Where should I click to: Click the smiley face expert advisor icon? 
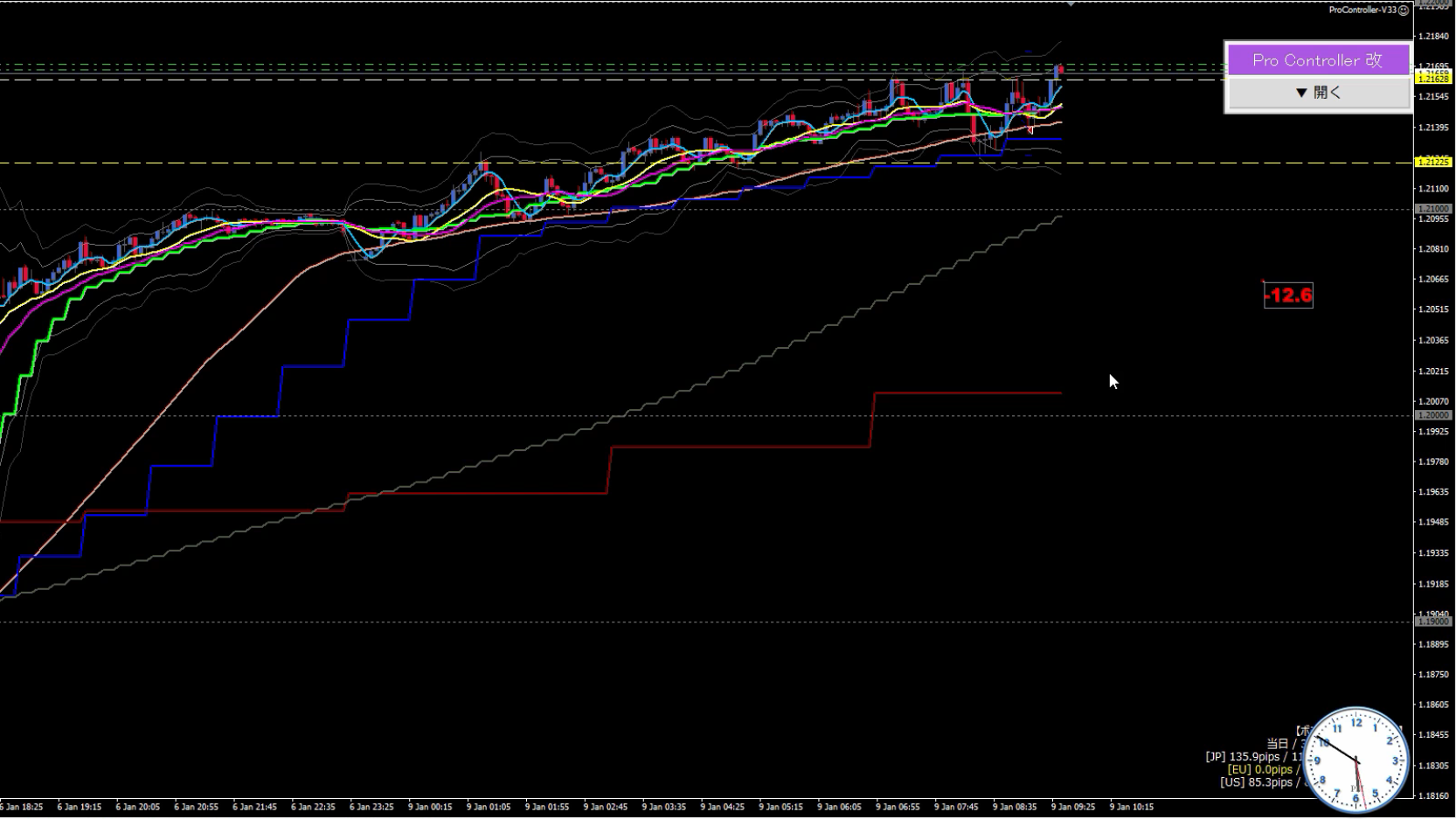click(x=1404, y=10)
